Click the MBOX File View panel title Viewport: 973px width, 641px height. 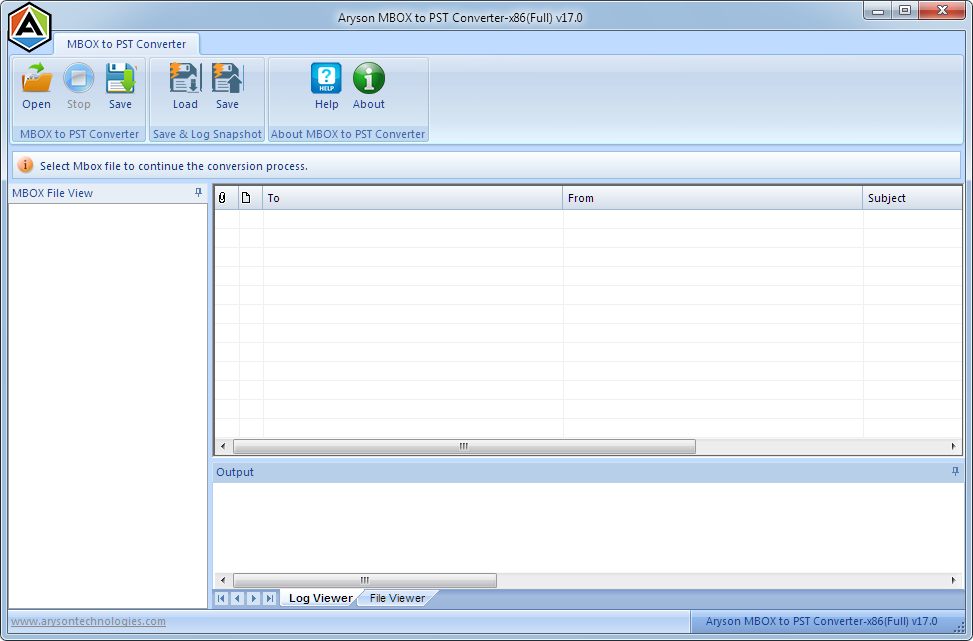[x=52, y=193]
